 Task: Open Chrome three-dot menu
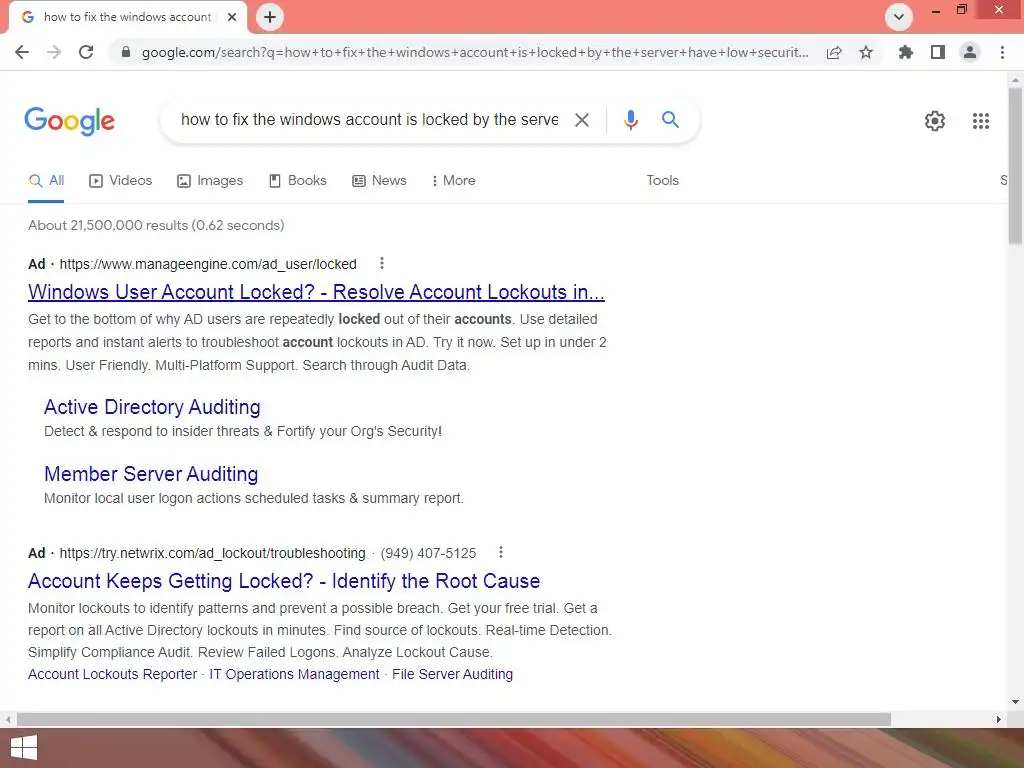click(1002, 52)
